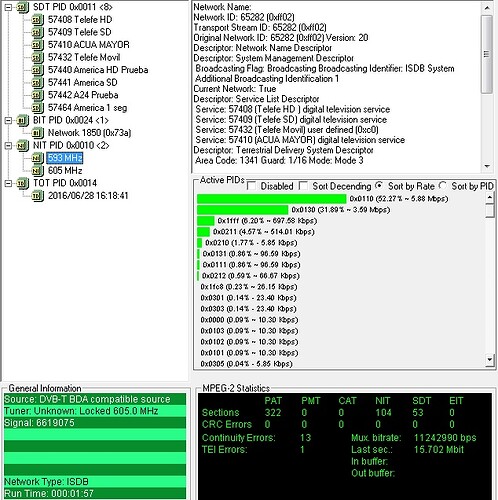This screenshot has width=498, height=500.
Task: Click the descriptor panel scroll up arrow
Action: pos(487,8)
